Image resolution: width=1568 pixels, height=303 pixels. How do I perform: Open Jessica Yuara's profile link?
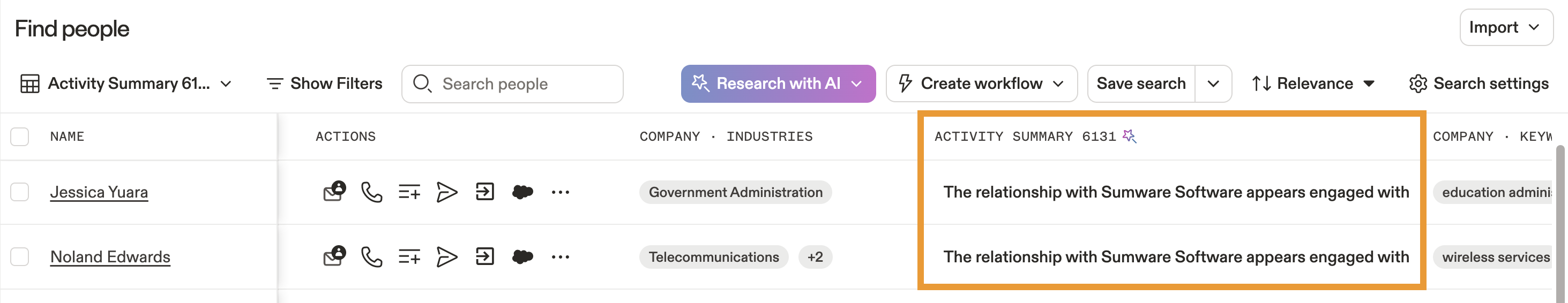pos(99,192)
